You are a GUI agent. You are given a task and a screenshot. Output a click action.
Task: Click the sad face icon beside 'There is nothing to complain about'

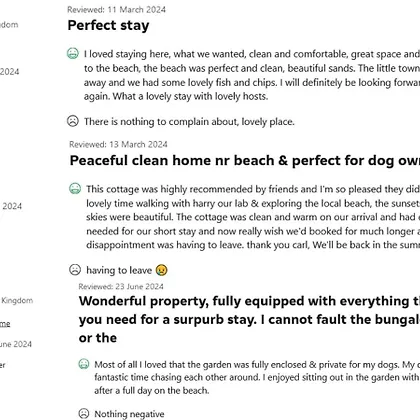coord(73,121)
